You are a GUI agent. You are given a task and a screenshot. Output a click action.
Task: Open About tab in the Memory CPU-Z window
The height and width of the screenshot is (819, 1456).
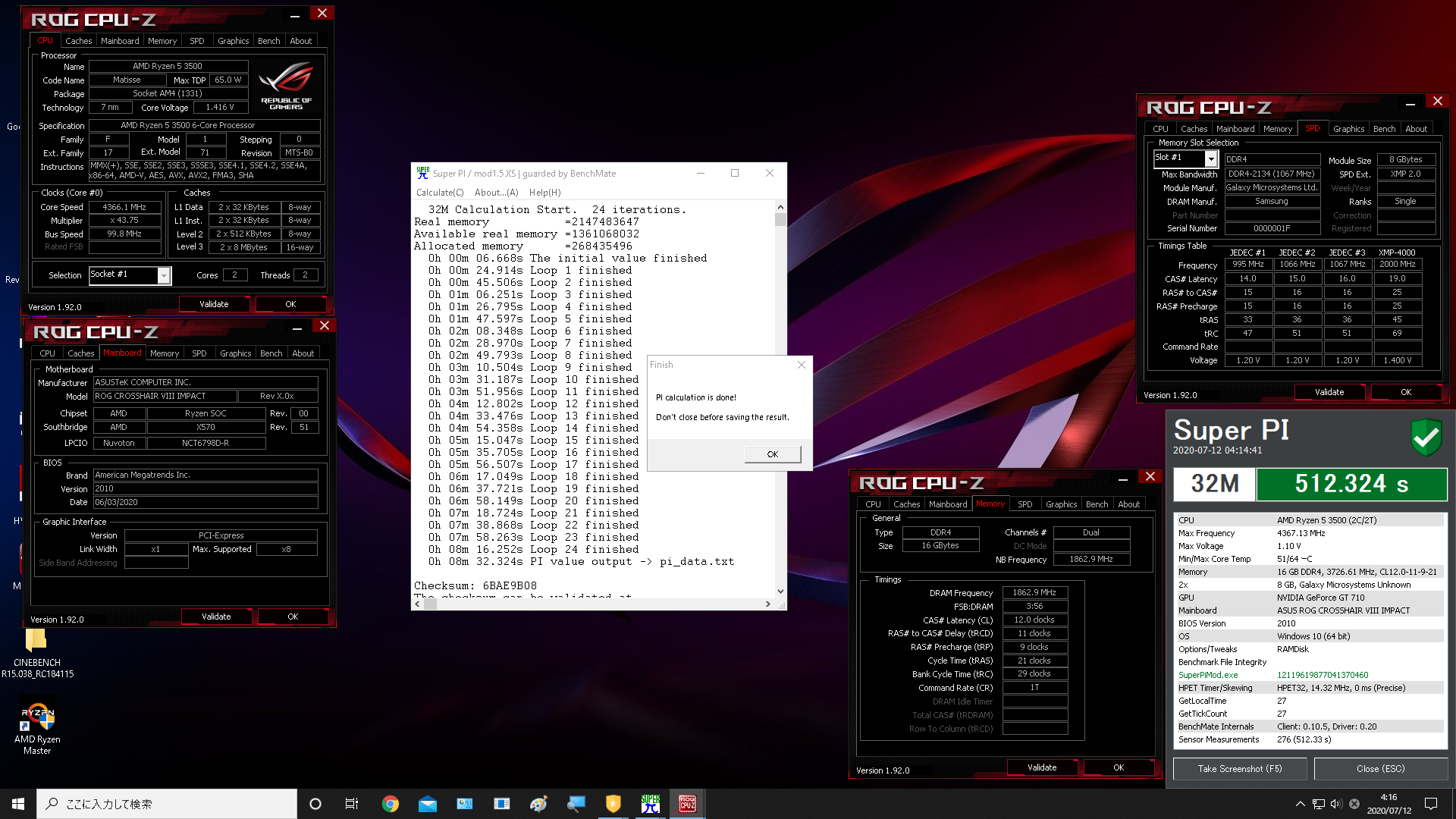pos(1128,504)
